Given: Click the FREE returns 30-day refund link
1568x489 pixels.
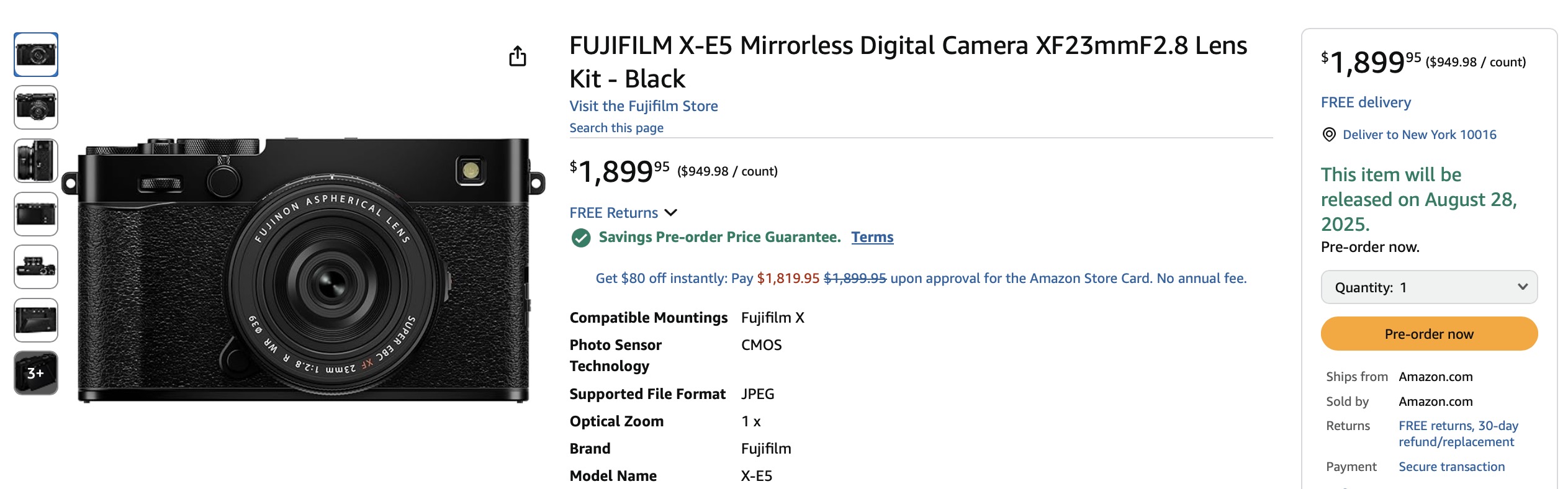Looking at the screenshot, I should [x=1458, y=434].
